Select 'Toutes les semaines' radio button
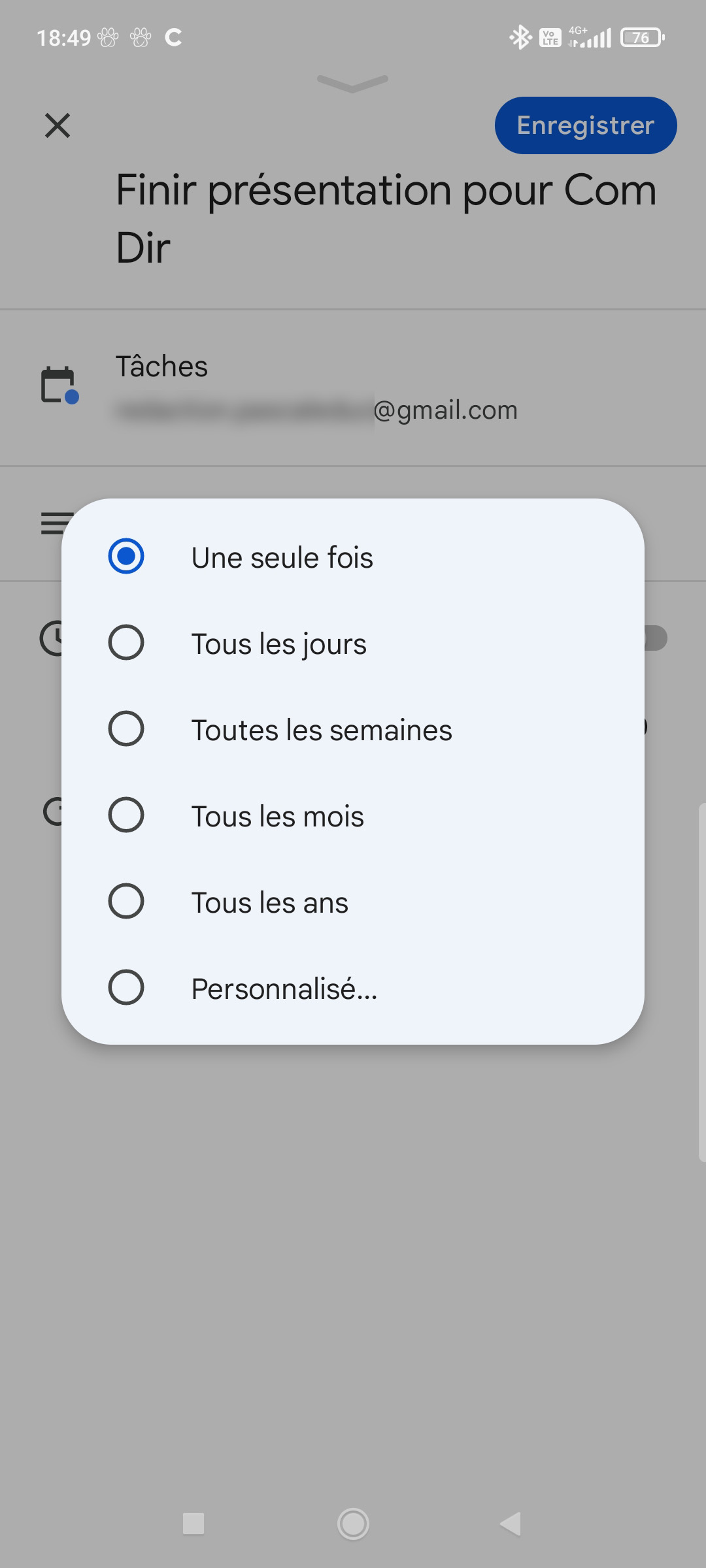Image resolution: width=706 pixels, height=1568 pixels. click(126, 729)
